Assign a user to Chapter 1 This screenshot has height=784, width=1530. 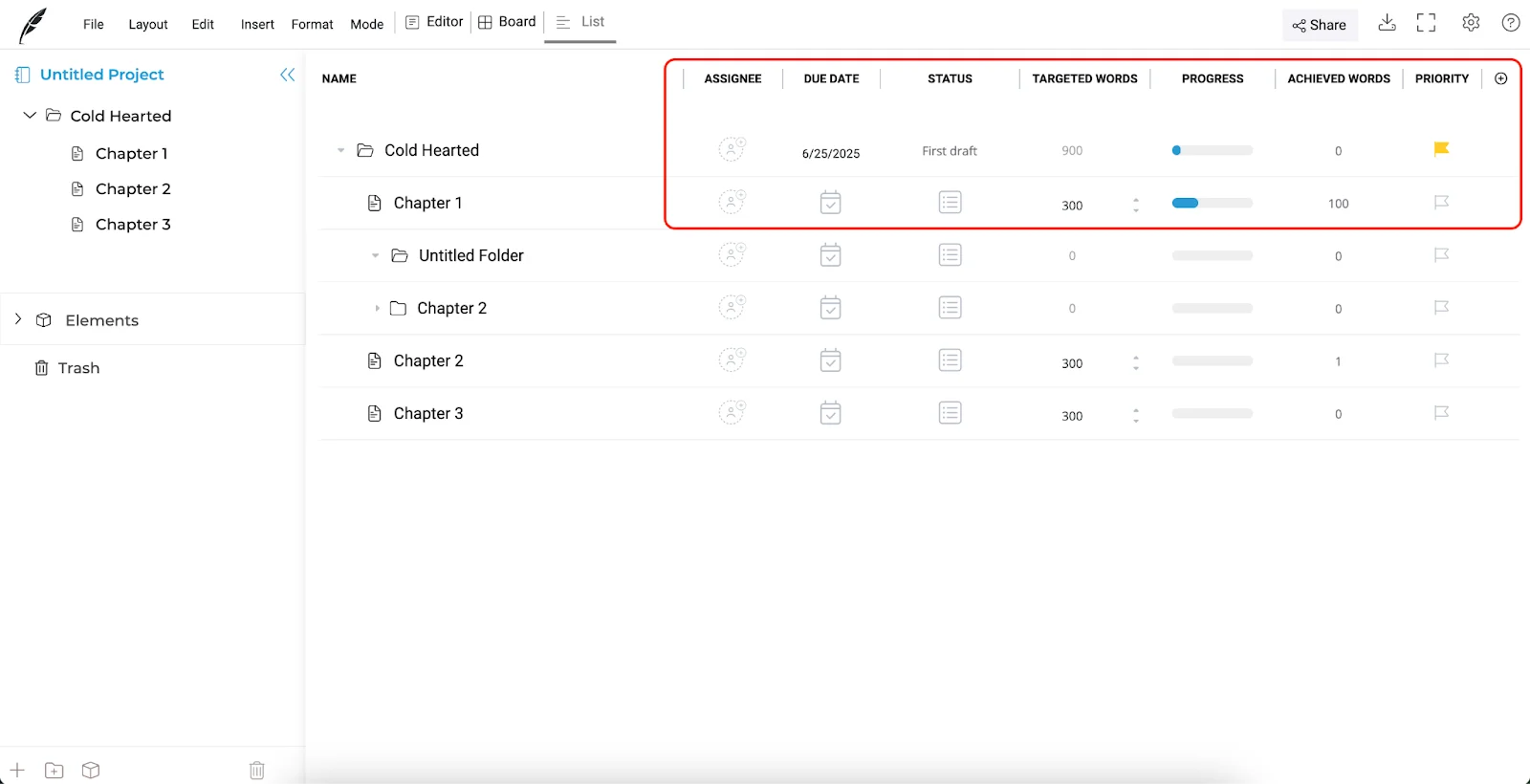point(732,202)
